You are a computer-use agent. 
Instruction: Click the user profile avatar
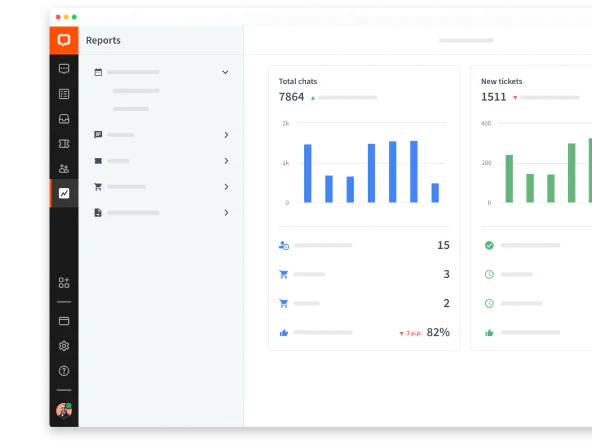point(64,410)
